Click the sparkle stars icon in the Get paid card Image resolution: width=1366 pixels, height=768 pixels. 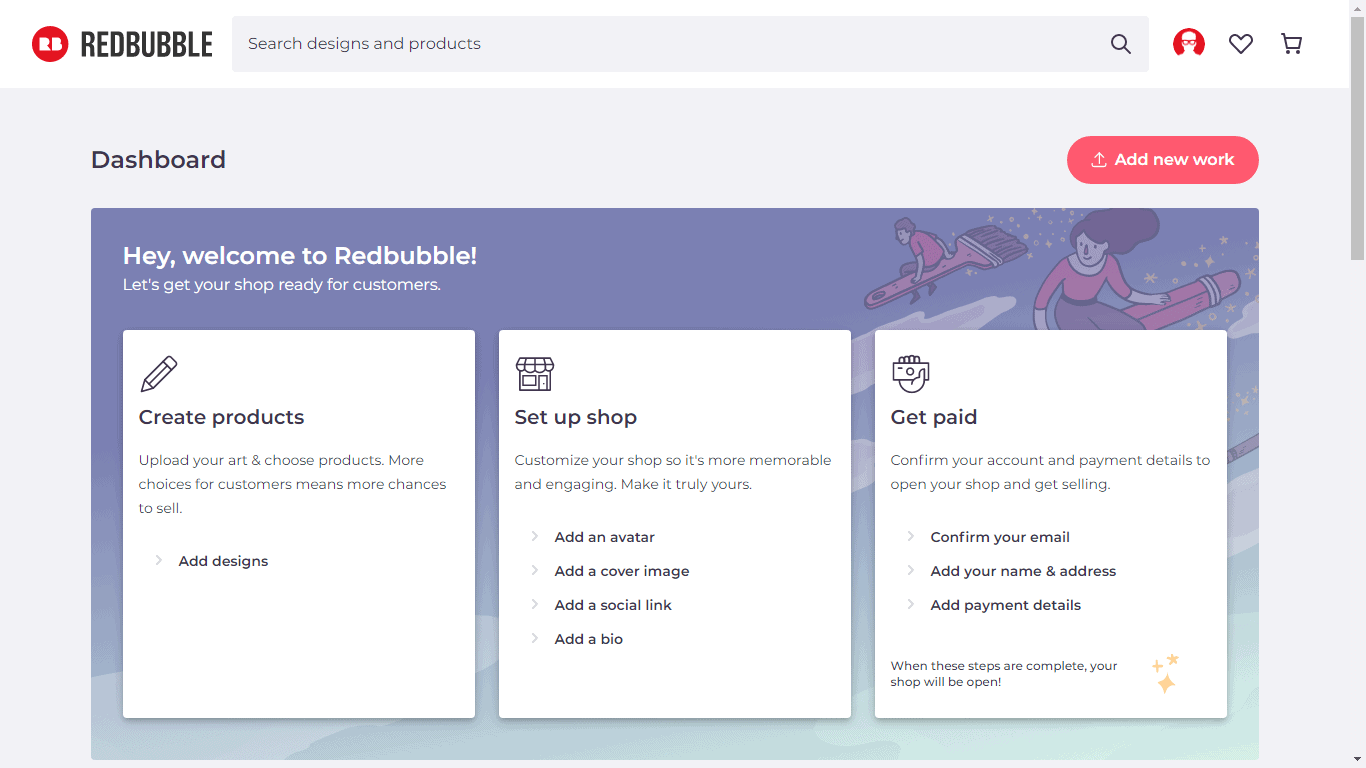point(1166,673)
